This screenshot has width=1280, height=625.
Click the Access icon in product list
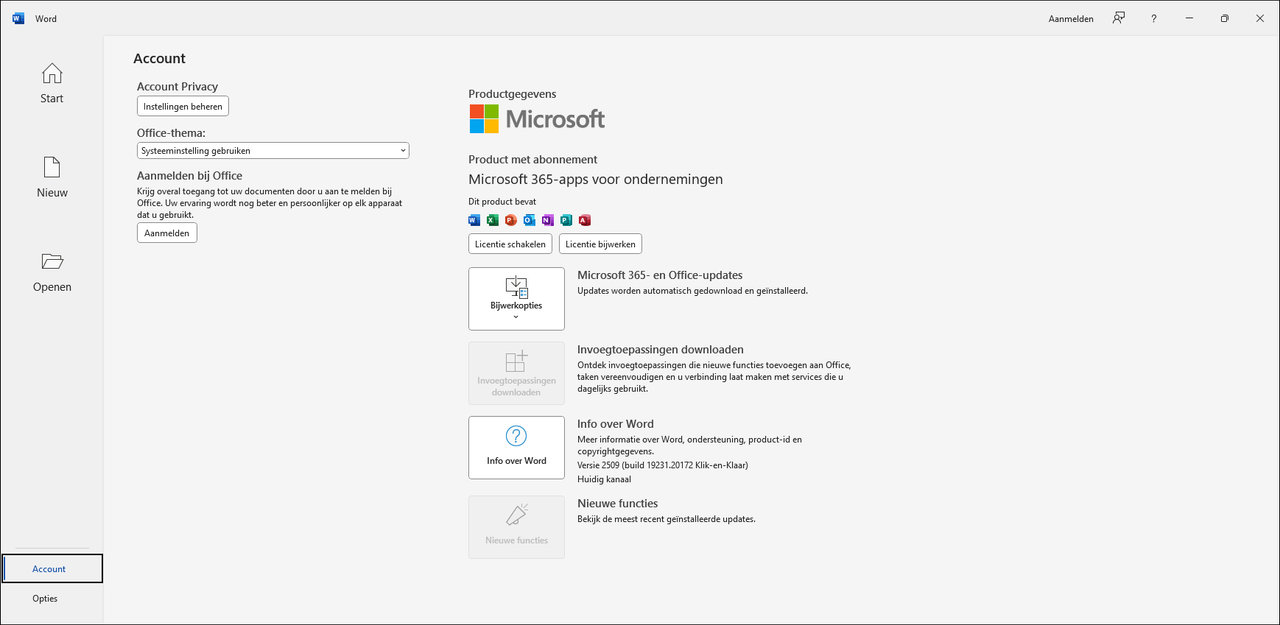584,220
